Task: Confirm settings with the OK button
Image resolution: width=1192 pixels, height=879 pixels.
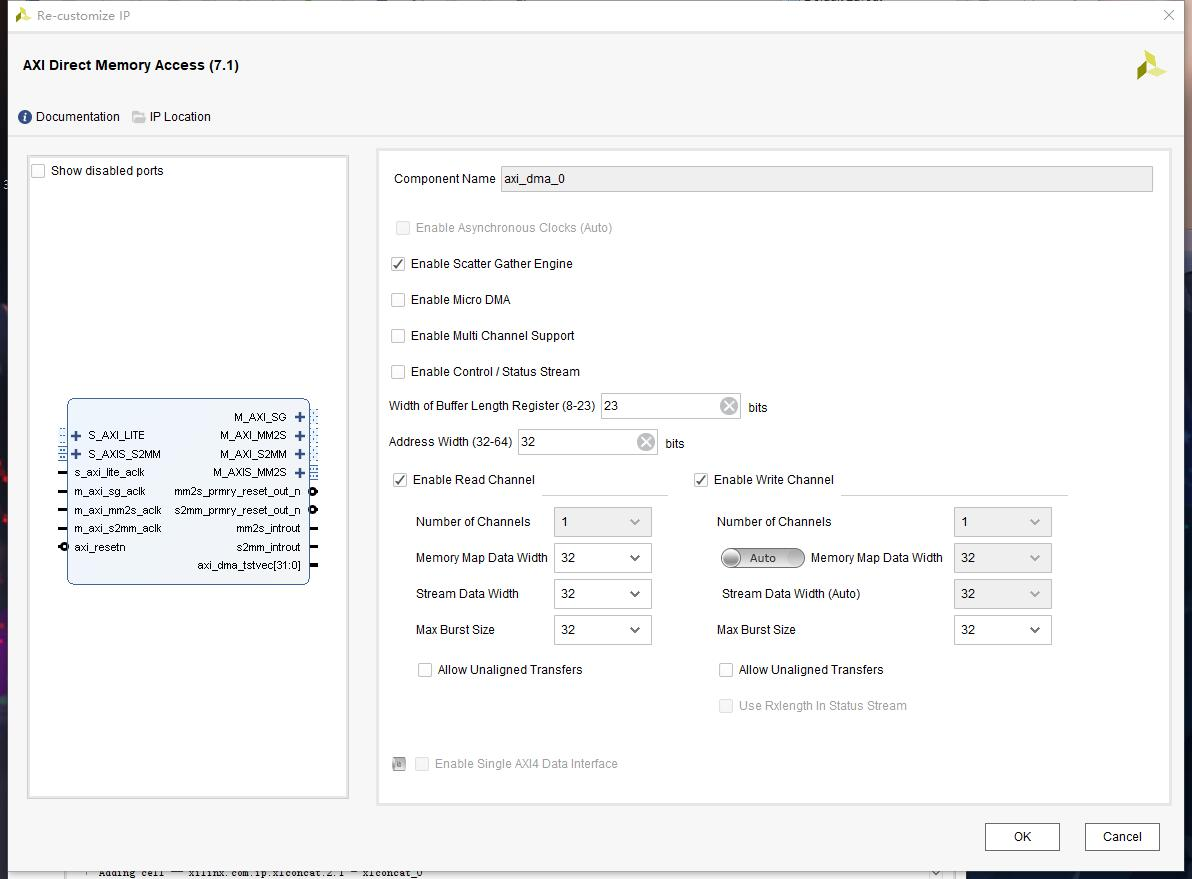Action: (x=1022, y=836)
